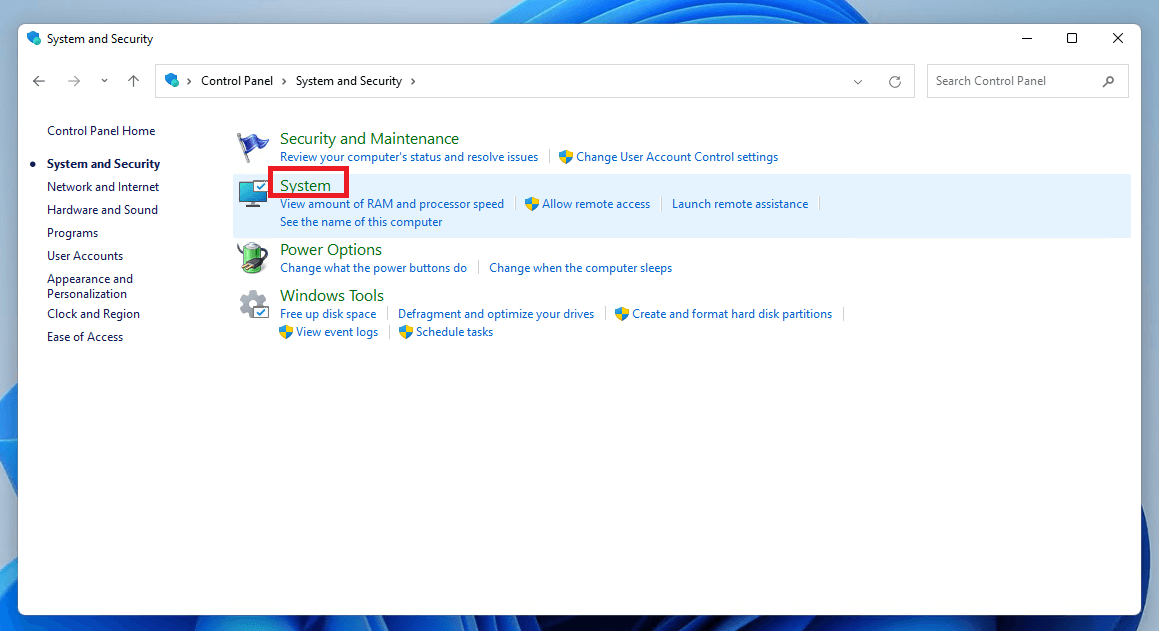Click Schedule tasks
Screen dimensions: 1159x631
pos(455,332)
